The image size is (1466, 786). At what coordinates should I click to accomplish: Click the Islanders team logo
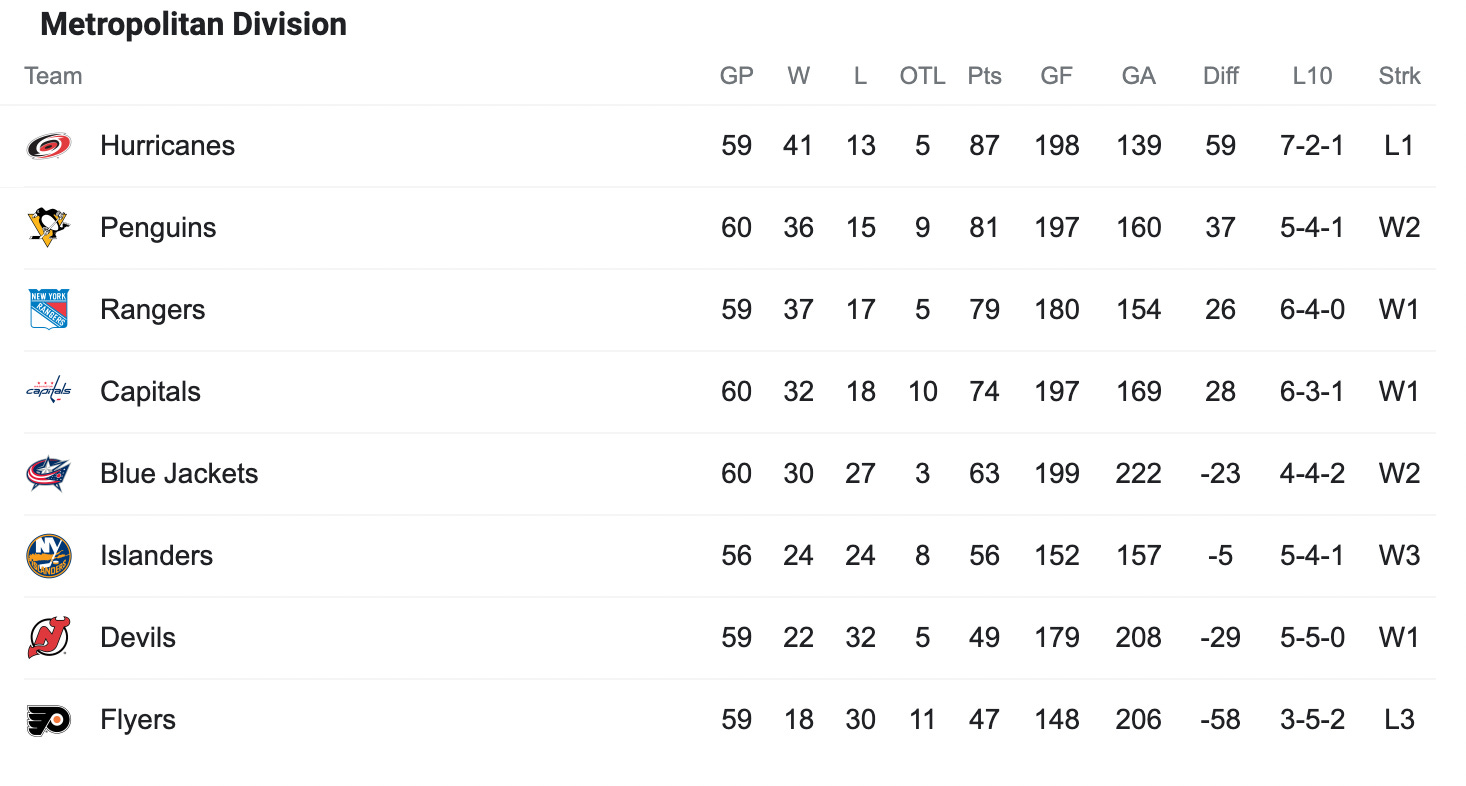tap(48, 556)
